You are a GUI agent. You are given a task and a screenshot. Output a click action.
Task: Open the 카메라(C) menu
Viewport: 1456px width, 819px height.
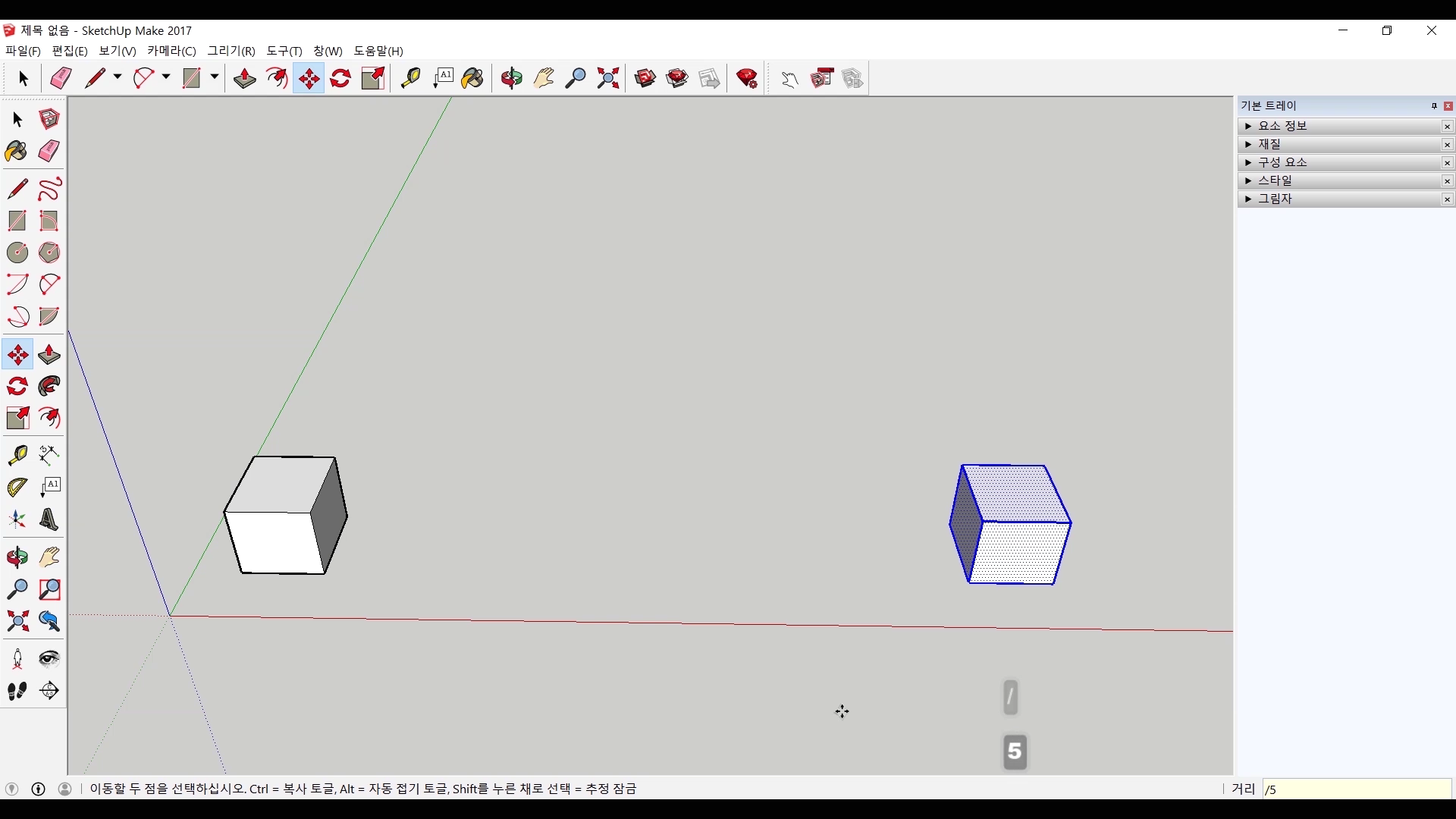tap(171, 51)
